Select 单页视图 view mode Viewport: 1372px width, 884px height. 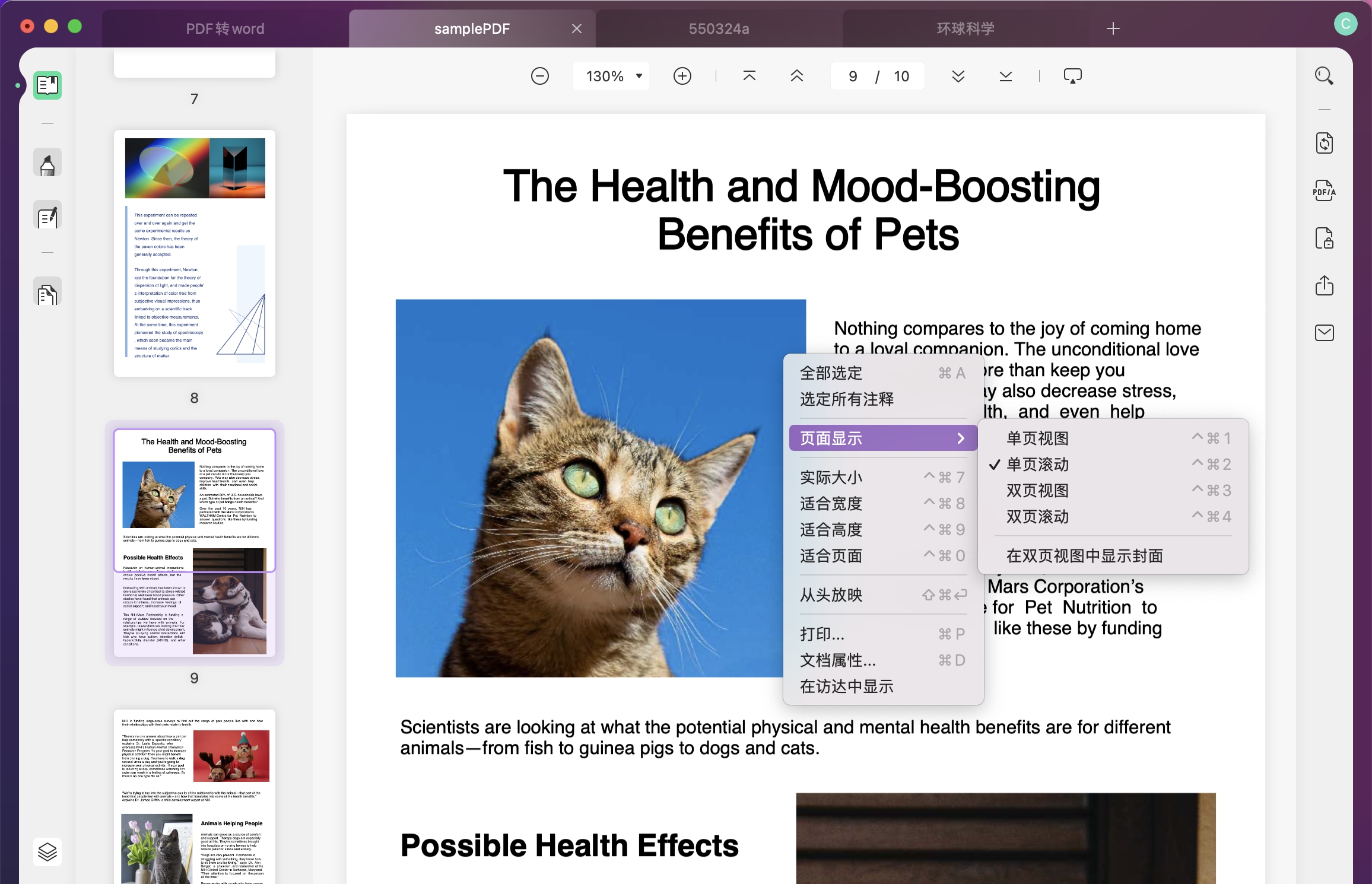coord(1113,438)
